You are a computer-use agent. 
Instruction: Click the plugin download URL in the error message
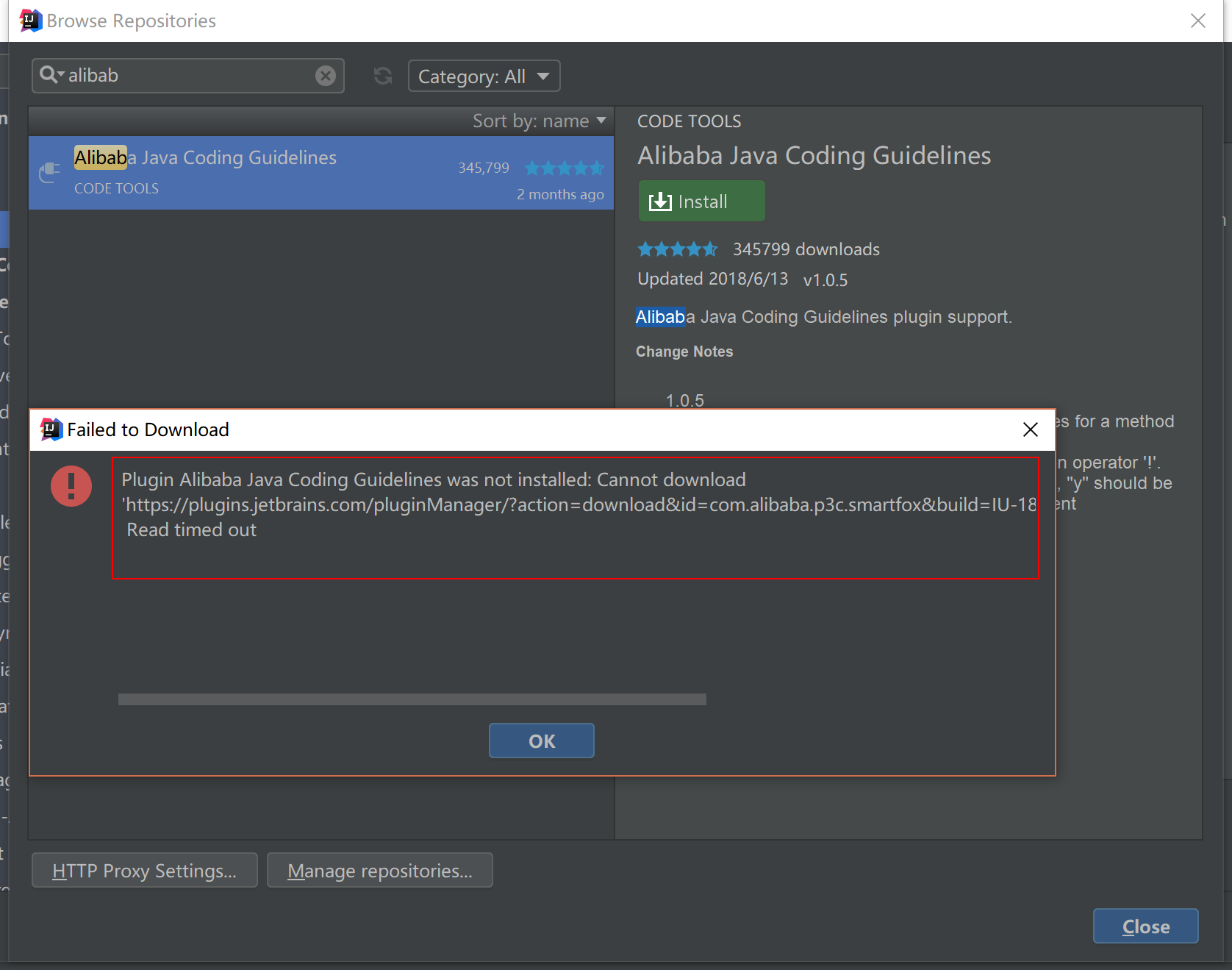[x=579, y=504]
